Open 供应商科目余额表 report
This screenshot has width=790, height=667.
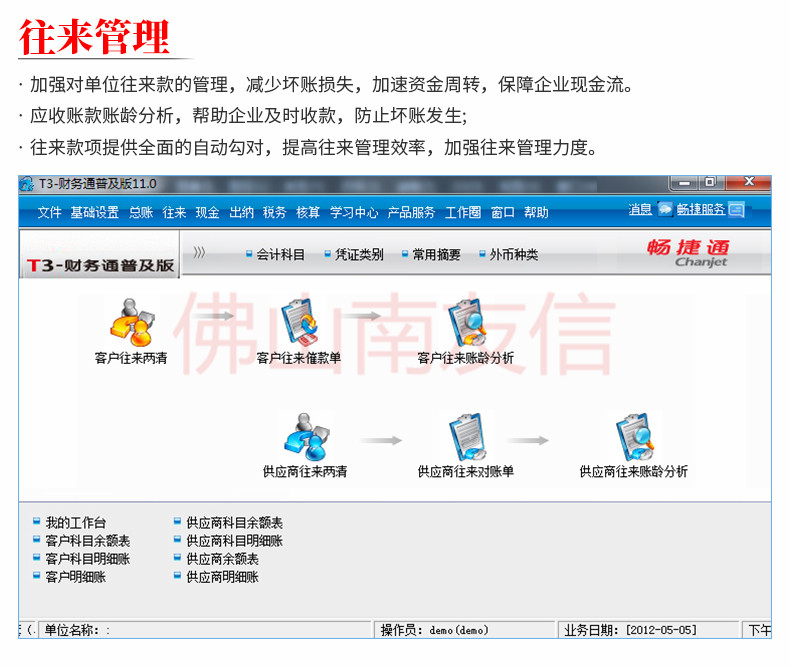tap(229, 522)
